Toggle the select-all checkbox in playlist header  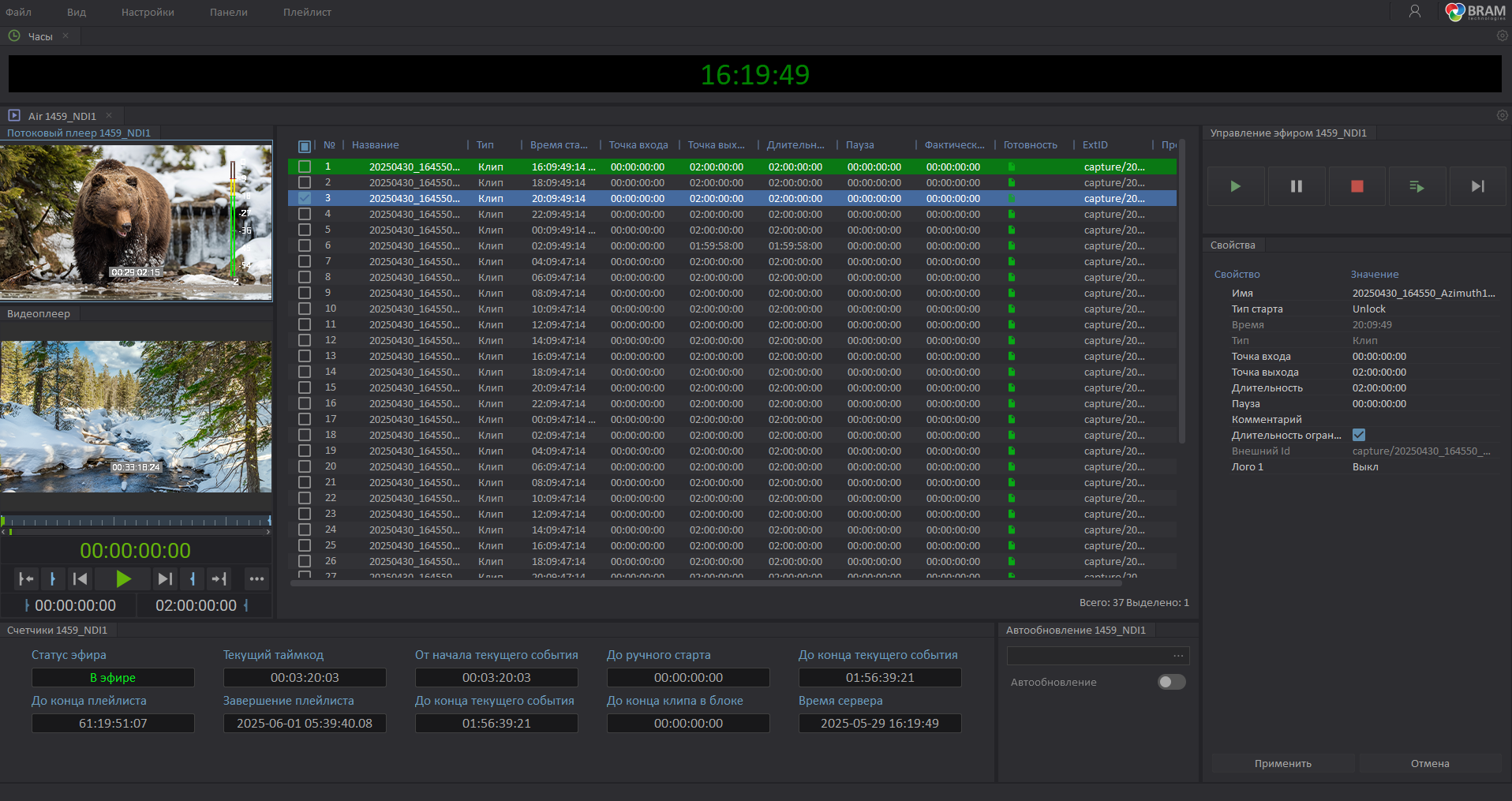coord(305,146)
